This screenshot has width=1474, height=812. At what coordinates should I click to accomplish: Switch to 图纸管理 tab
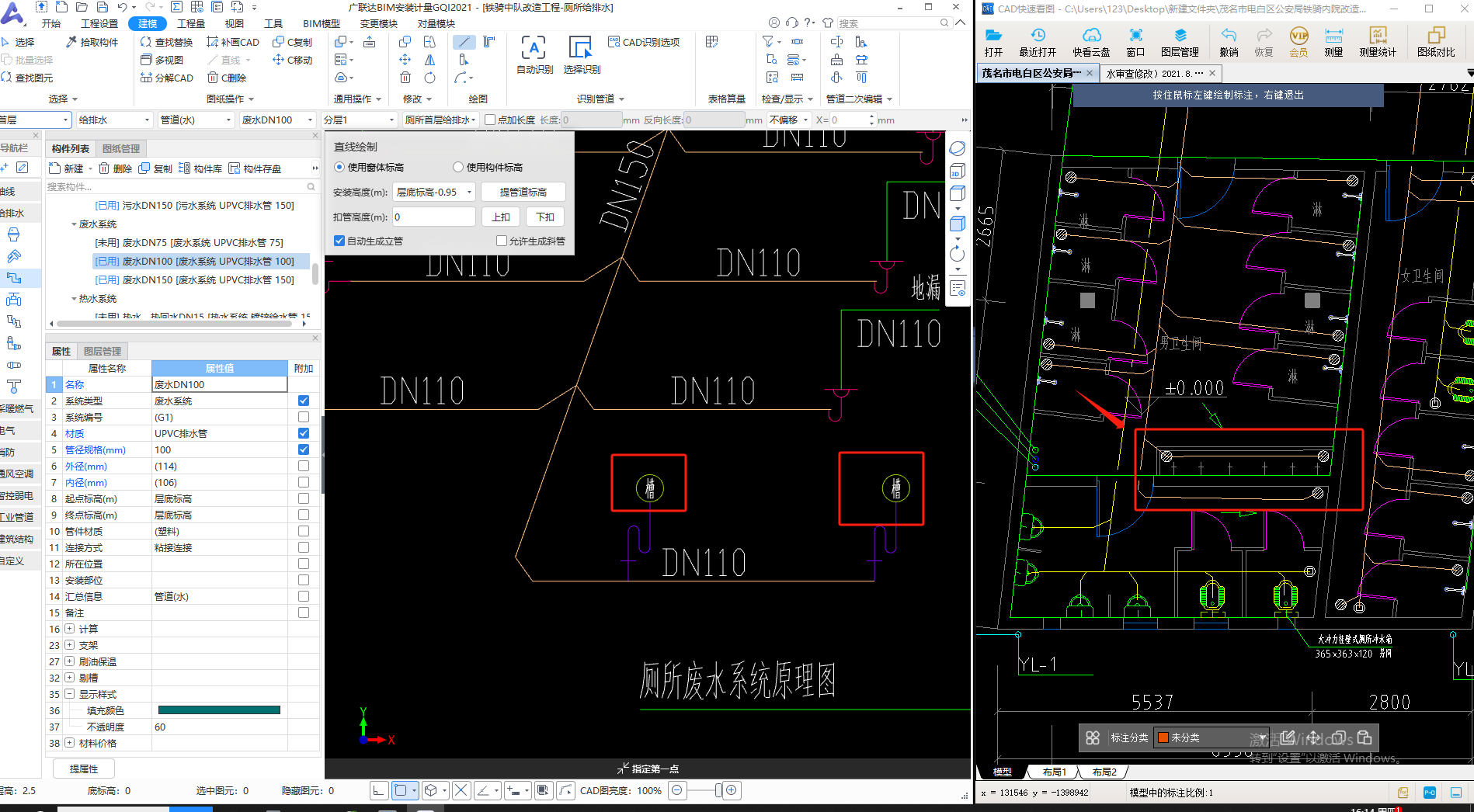(x=121, y=149)
